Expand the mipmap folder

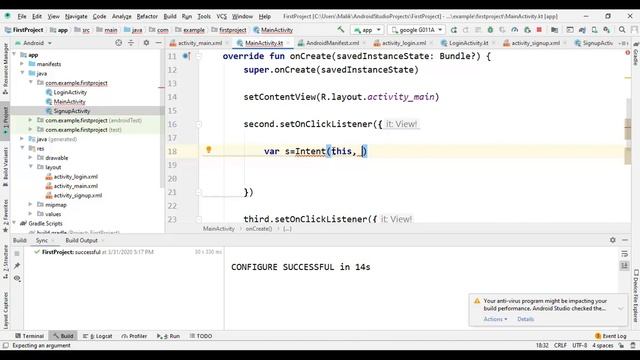pyautogui.click(x=31, y=204)
